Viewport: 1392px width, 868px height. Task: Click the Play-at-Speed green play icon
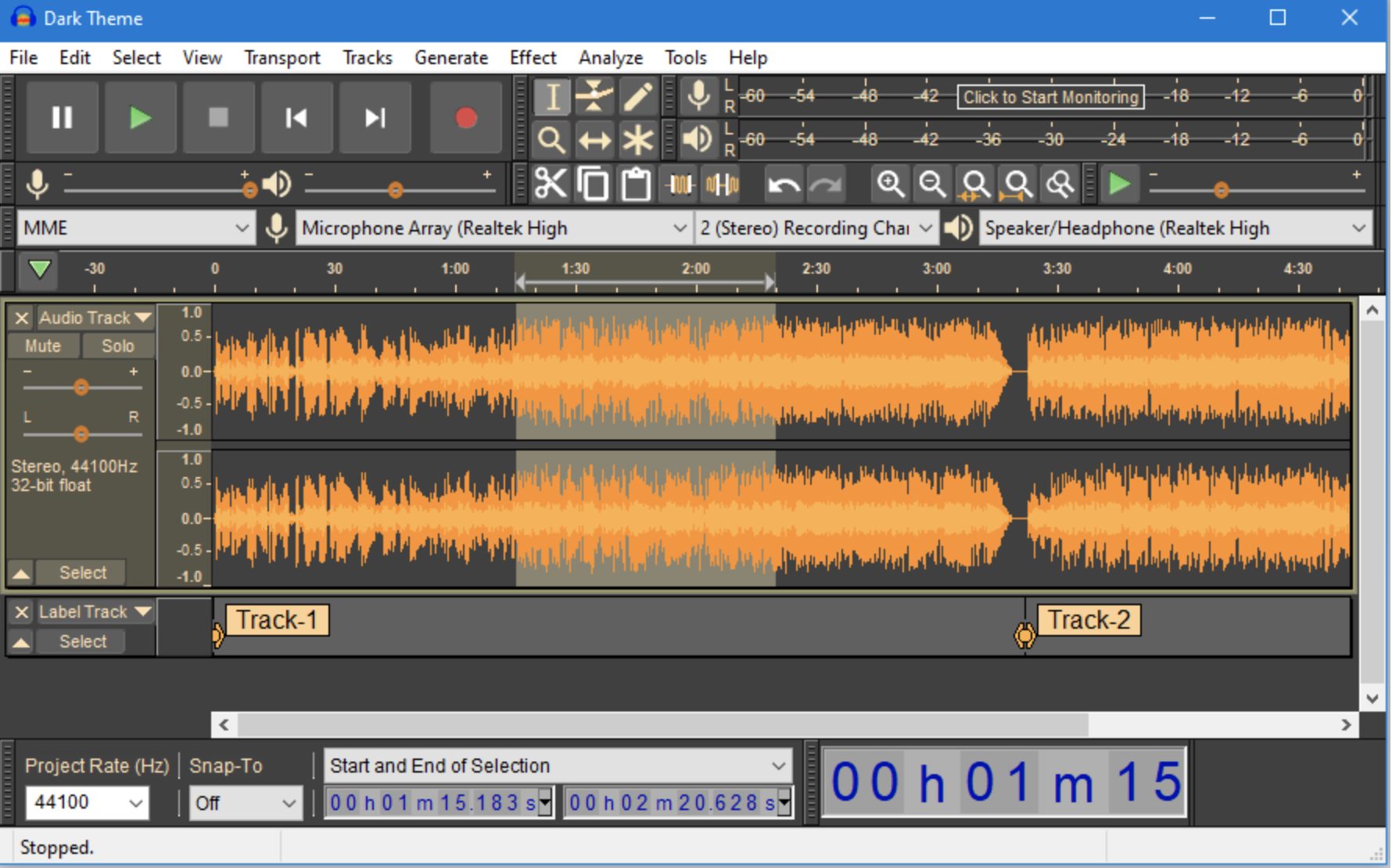[1120, 185]
